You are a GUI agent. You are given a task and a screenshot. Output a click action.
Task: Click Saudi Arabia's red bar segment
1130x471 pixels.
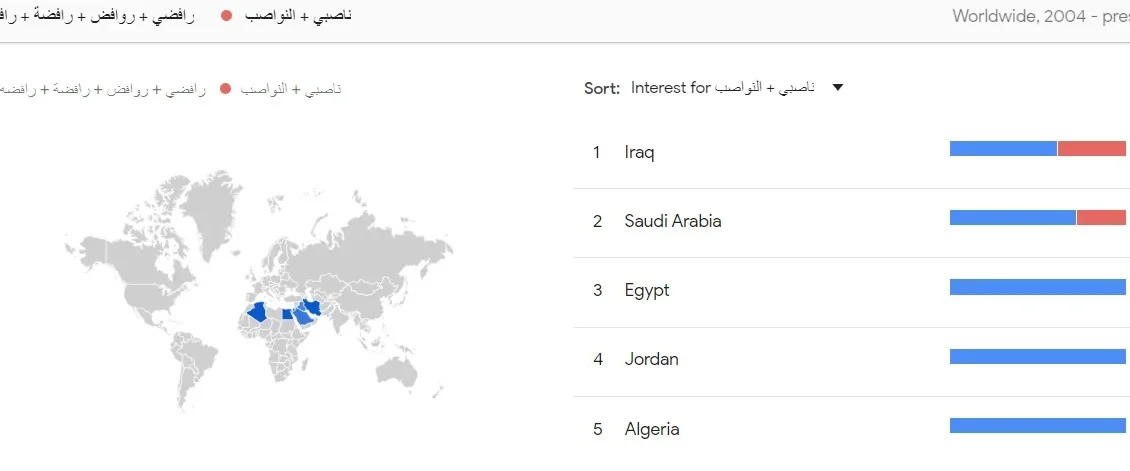[x=1101, y=218]
